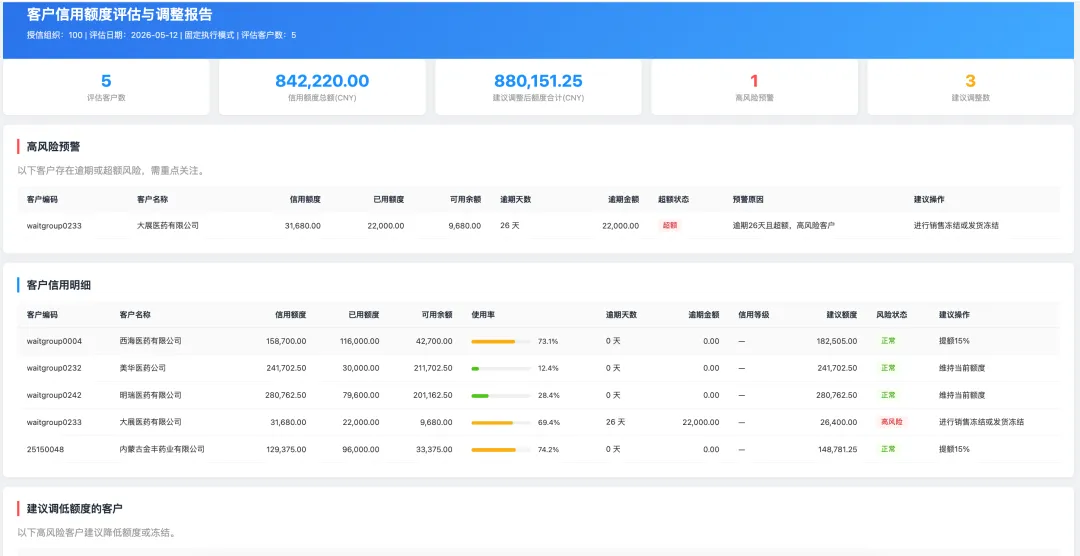Select the 高风险预警 count card
1080x556 pixels.
[x=754, y=87]
